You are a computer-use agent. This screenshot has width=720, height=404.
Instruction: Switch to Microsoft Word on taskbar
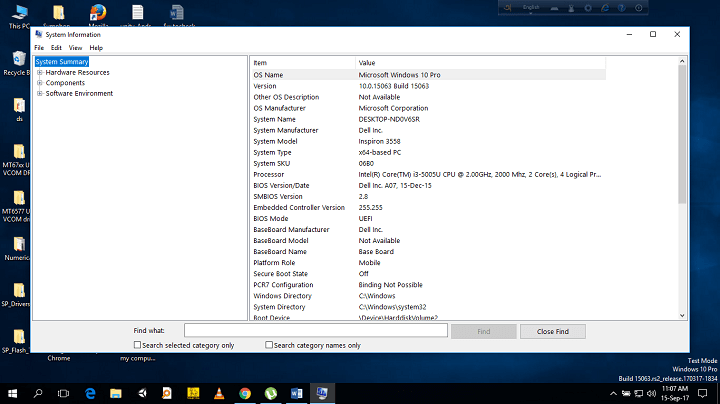coord(297,393)
